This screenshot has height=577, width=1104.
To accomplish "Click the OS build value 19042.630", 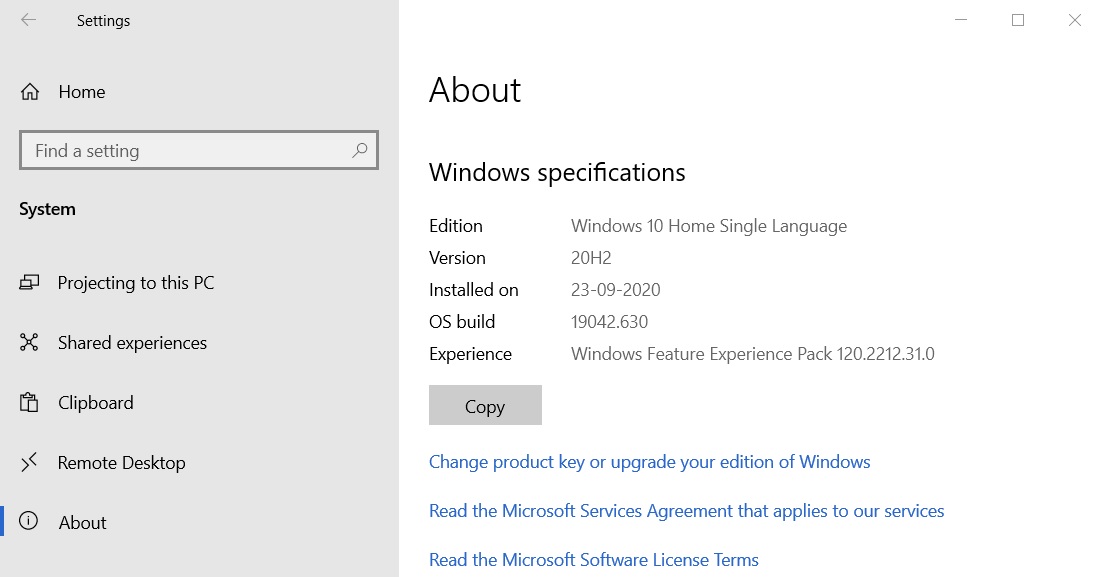I will coord(609,322).
